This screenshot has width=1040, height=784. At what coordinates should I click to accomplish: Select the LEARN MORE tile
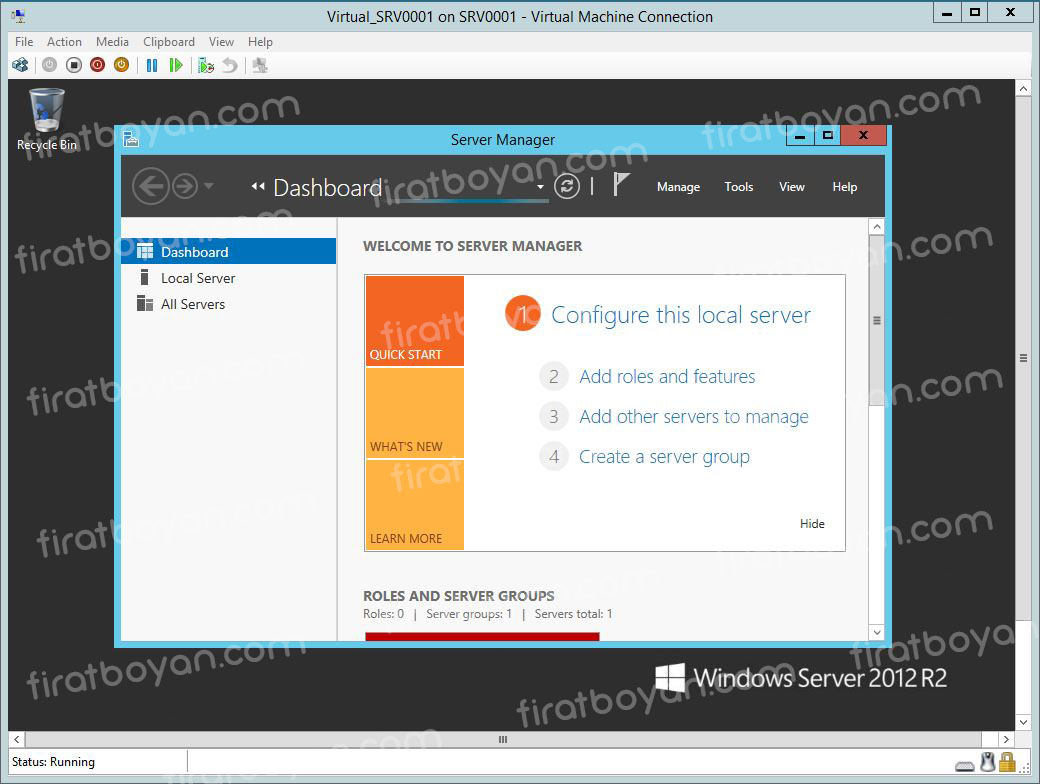415,505
